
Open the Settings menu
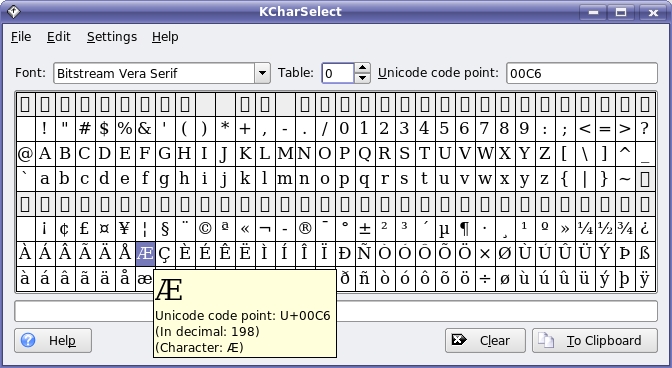pos(112,37)
